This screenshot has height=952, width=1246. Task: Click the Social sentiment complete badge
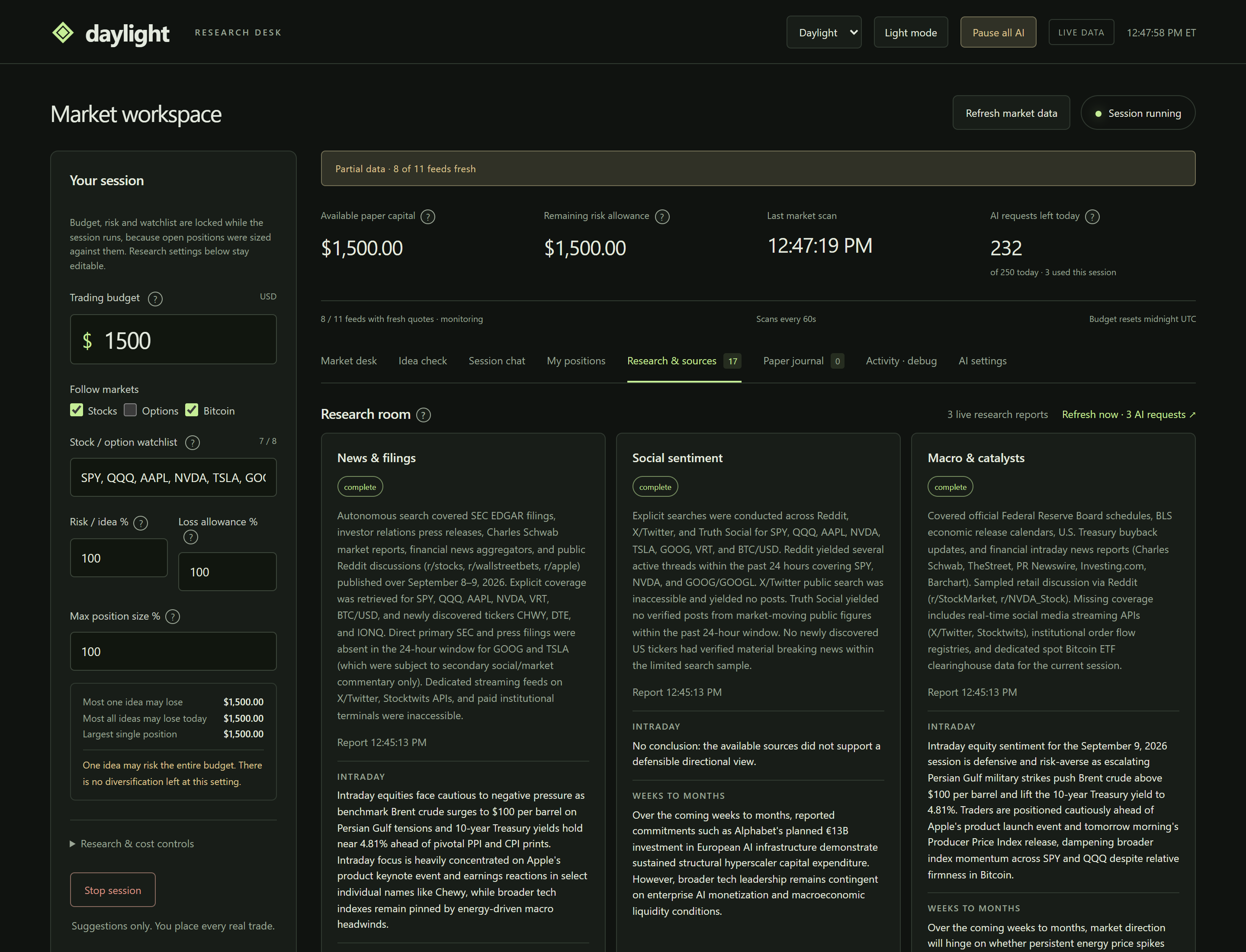pyautogui.click(x=655, y=487)
